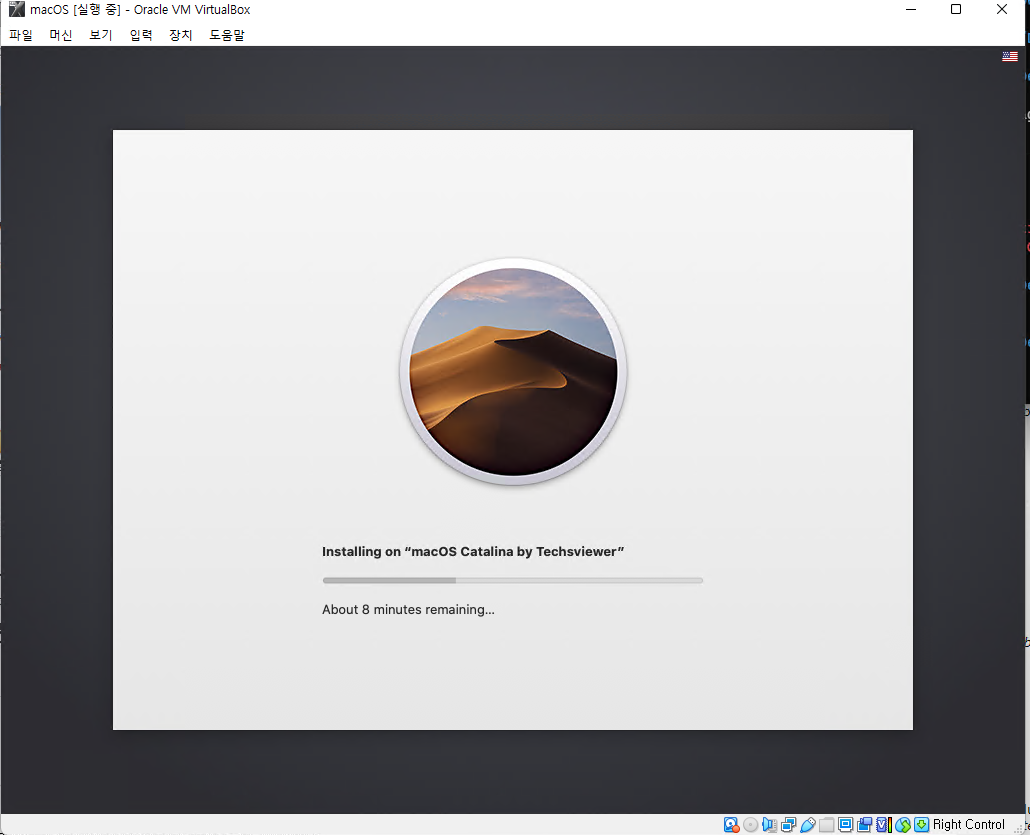The image size is (1030, 835).
Task: Close the VirtualBox VM window
Action: pos(1001,9)
